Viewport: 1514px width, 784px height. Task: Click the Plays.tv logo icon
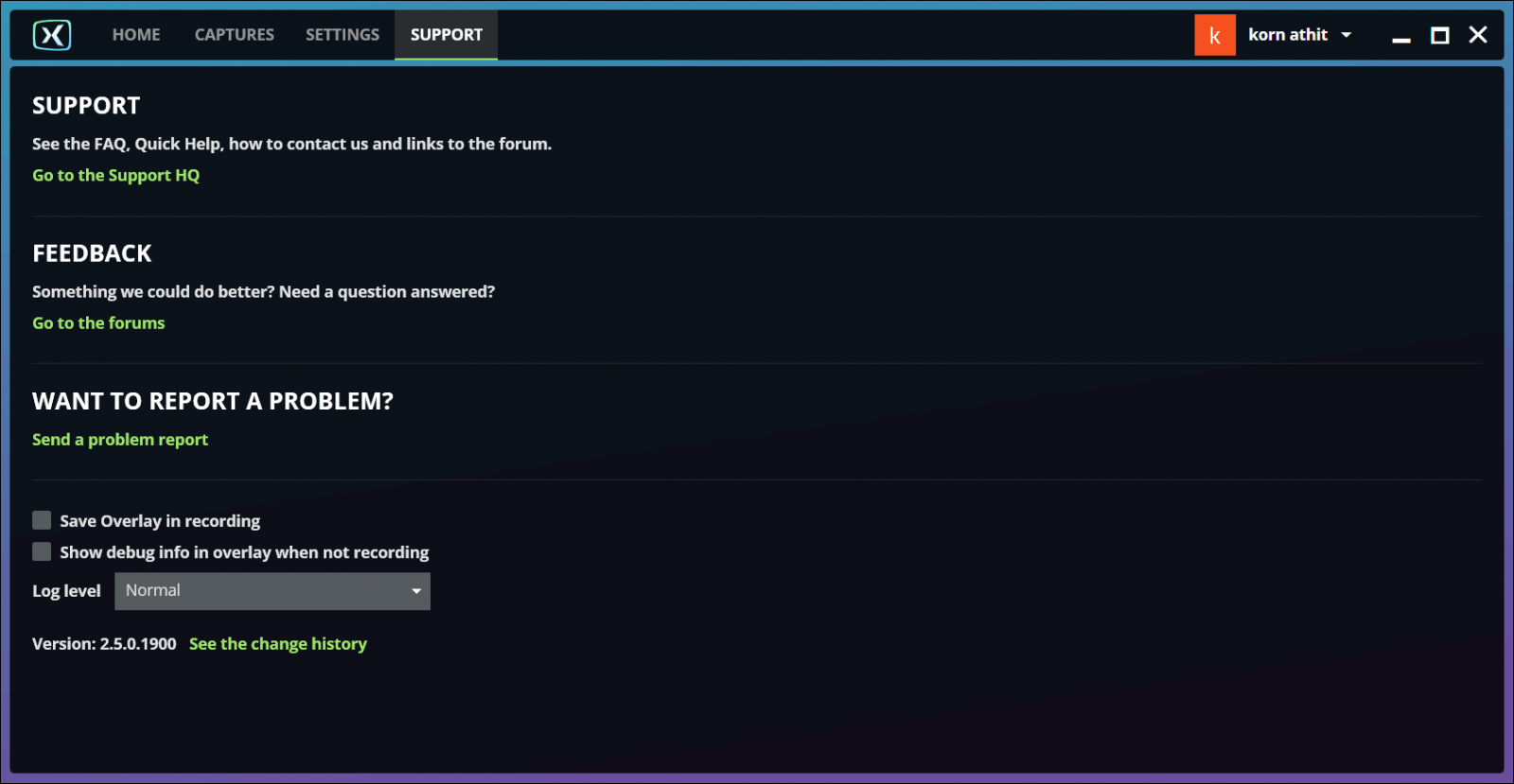52,35
